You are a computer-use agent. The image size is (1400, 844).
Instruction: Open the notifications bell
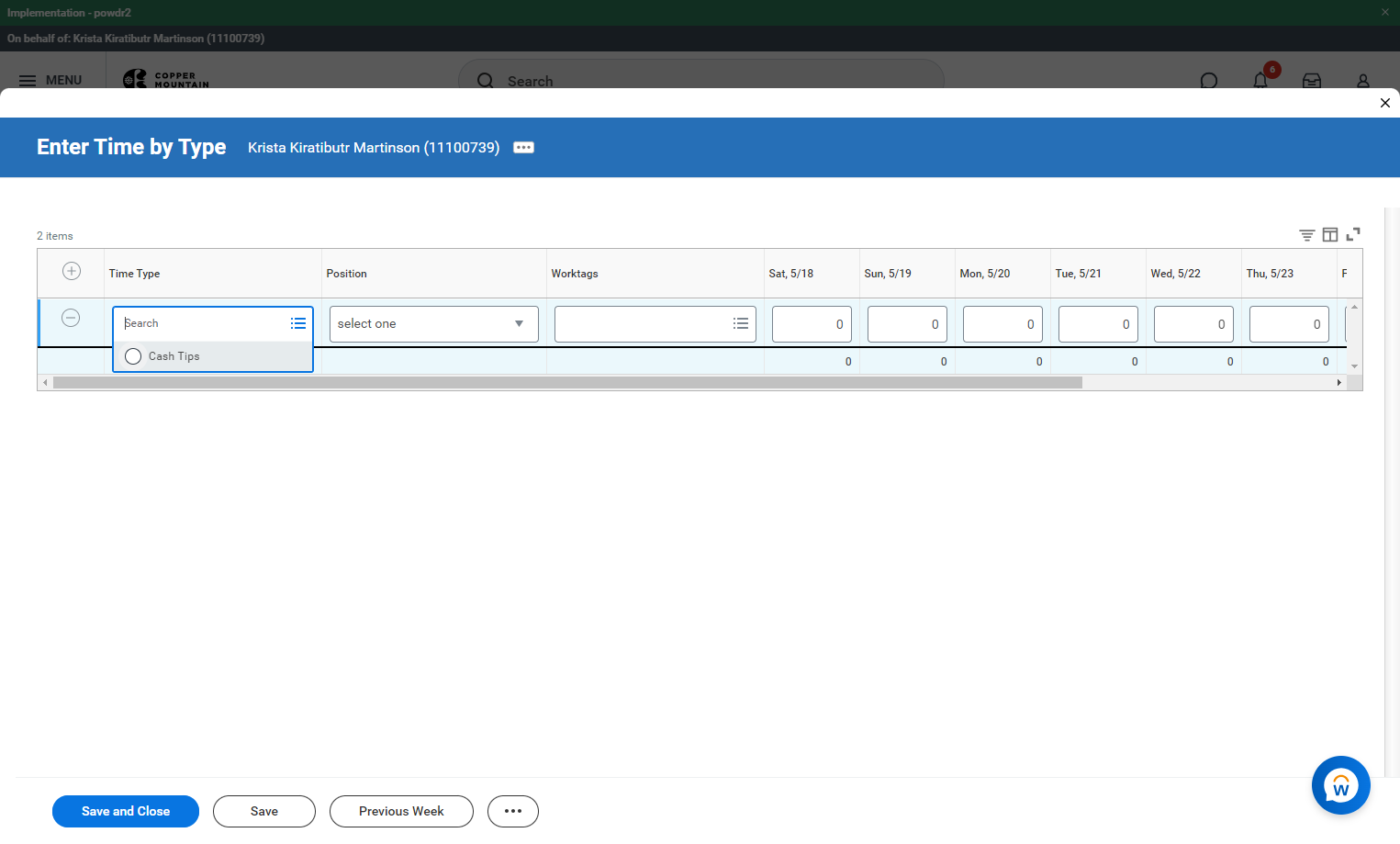point(1260,81)
